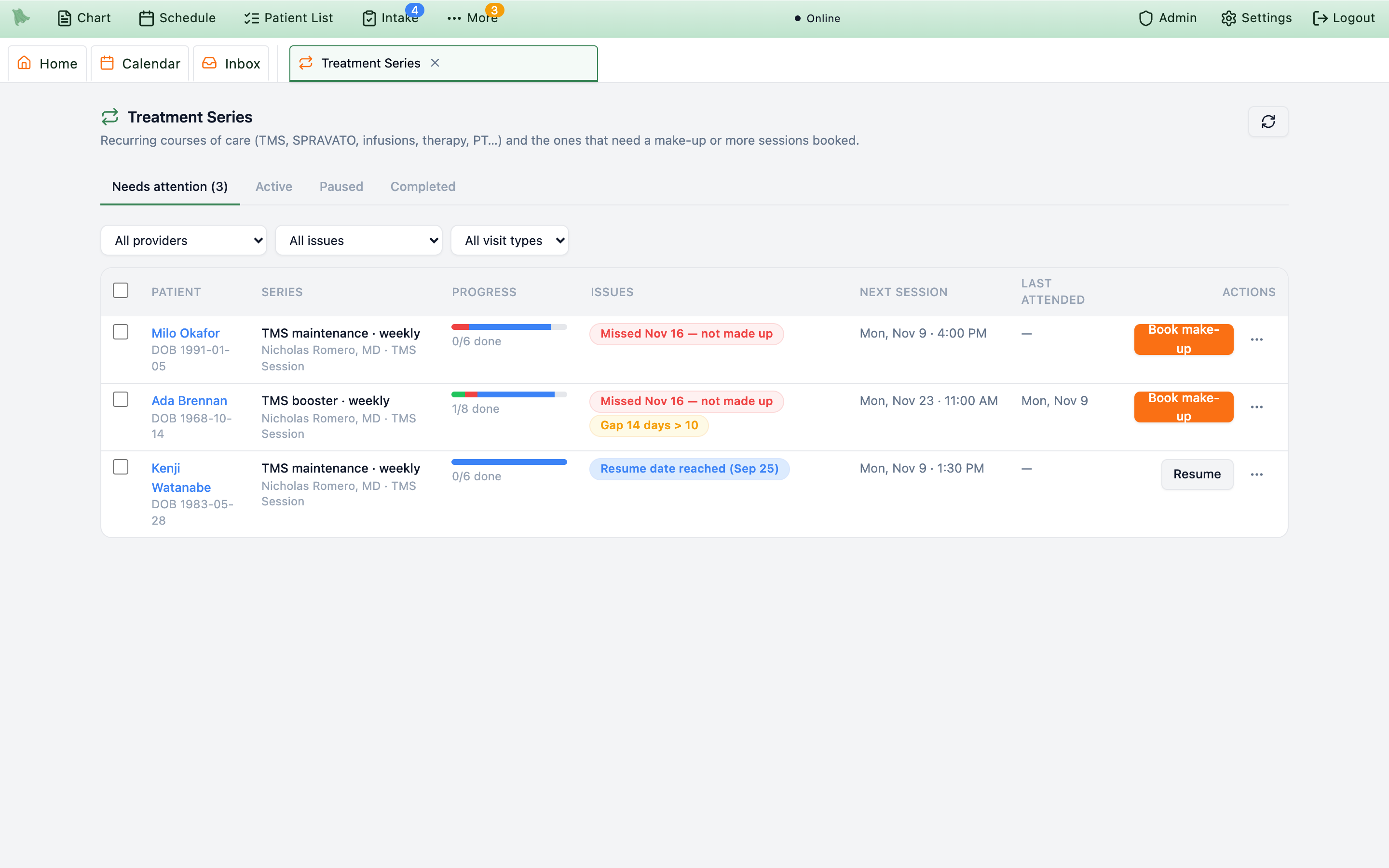Toggle the select-all header checkbox

click(121, 290)
